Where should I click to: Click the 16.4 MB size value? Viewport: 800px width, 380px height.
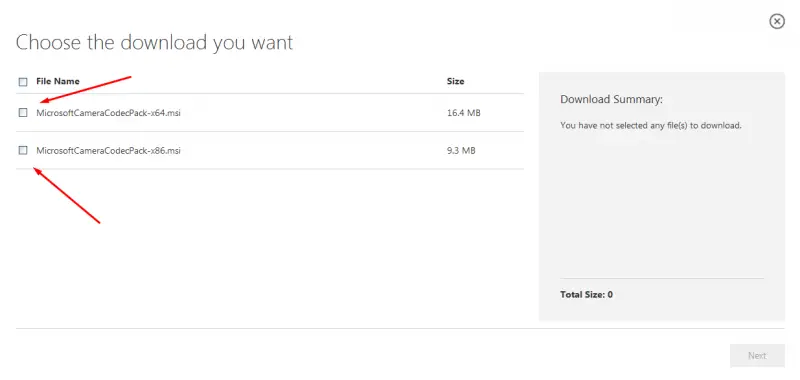coord(463,113)
